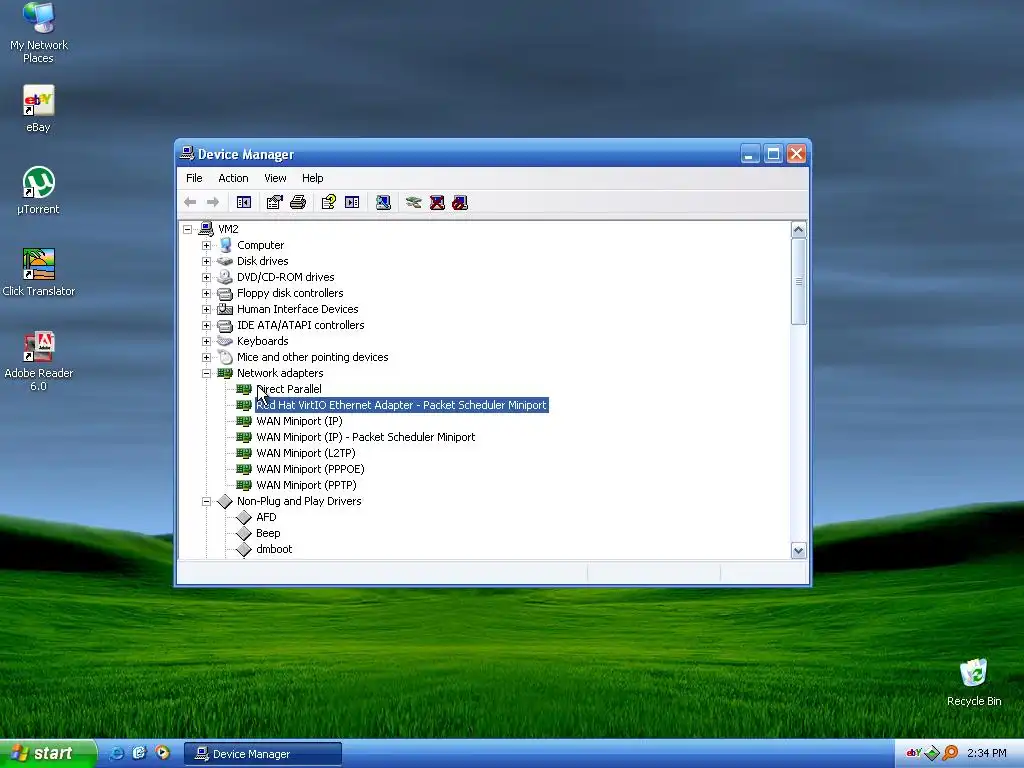Select the Click Translator desktop shortcut
Screen dimensions: 1024x768
39,272
